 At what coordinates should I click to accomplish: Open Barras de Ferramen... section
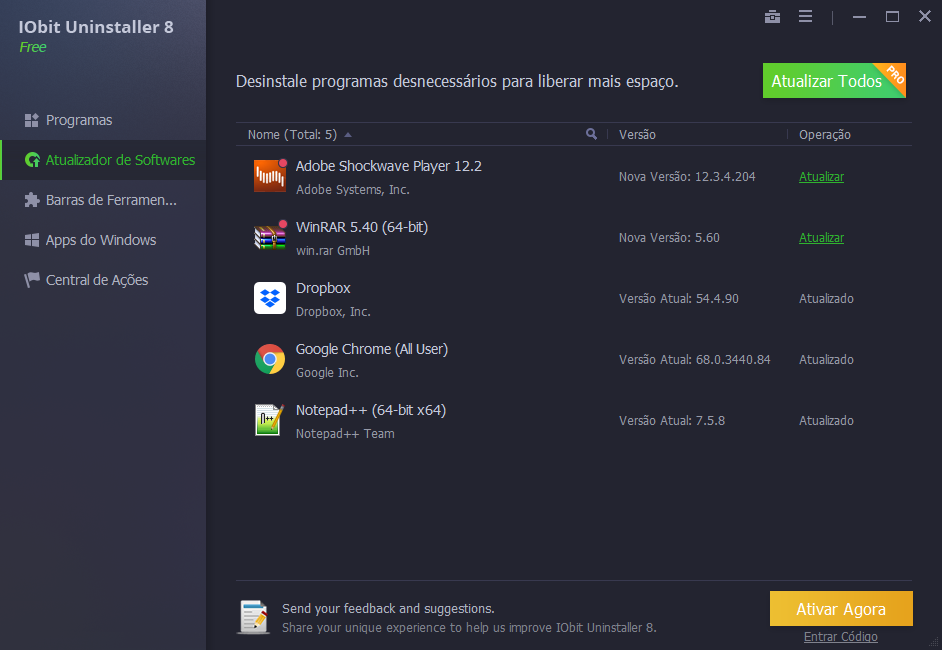click(103, 200)
